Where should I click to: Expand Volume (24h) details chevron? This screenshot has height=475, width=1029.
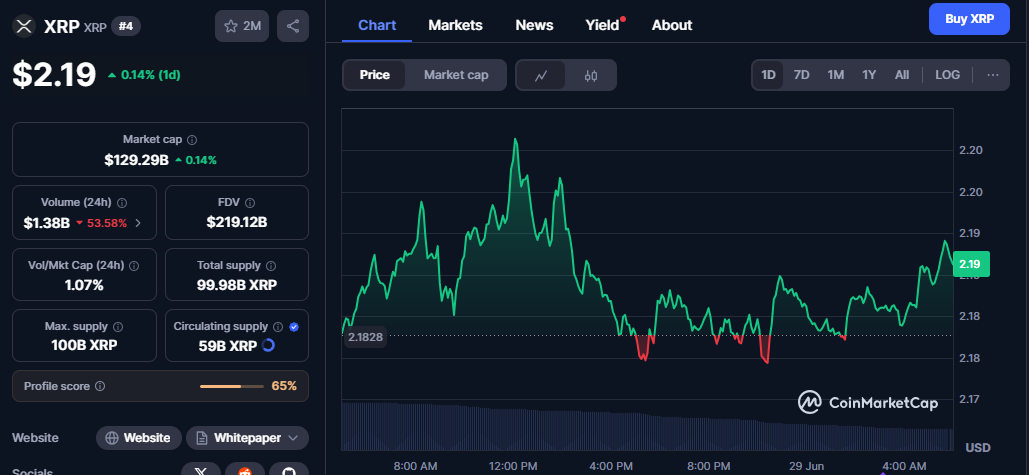point(138,223)
